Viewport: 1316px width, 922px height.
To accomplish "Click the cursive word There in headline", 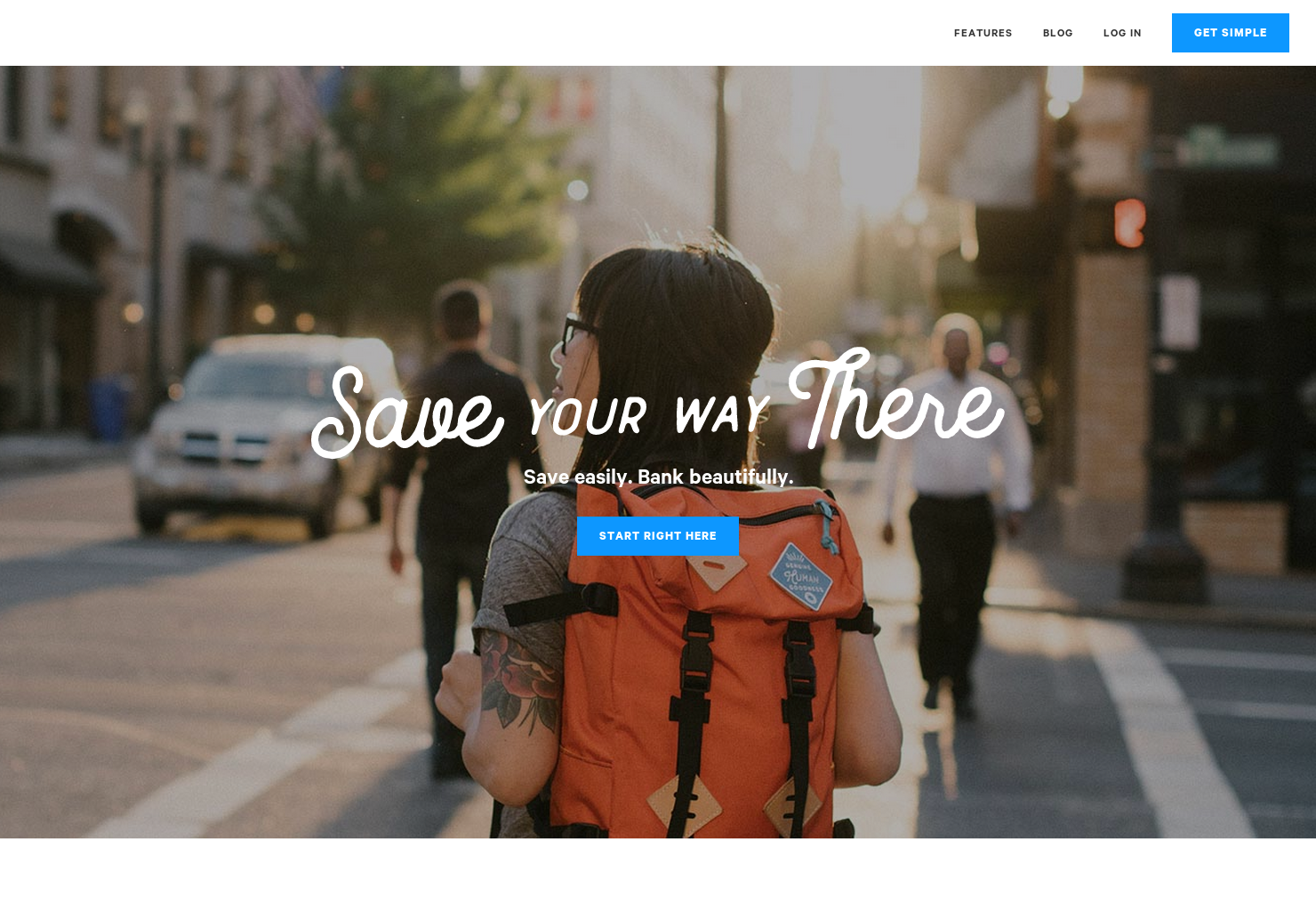I will pyautogui.click(x=895, y=398).
